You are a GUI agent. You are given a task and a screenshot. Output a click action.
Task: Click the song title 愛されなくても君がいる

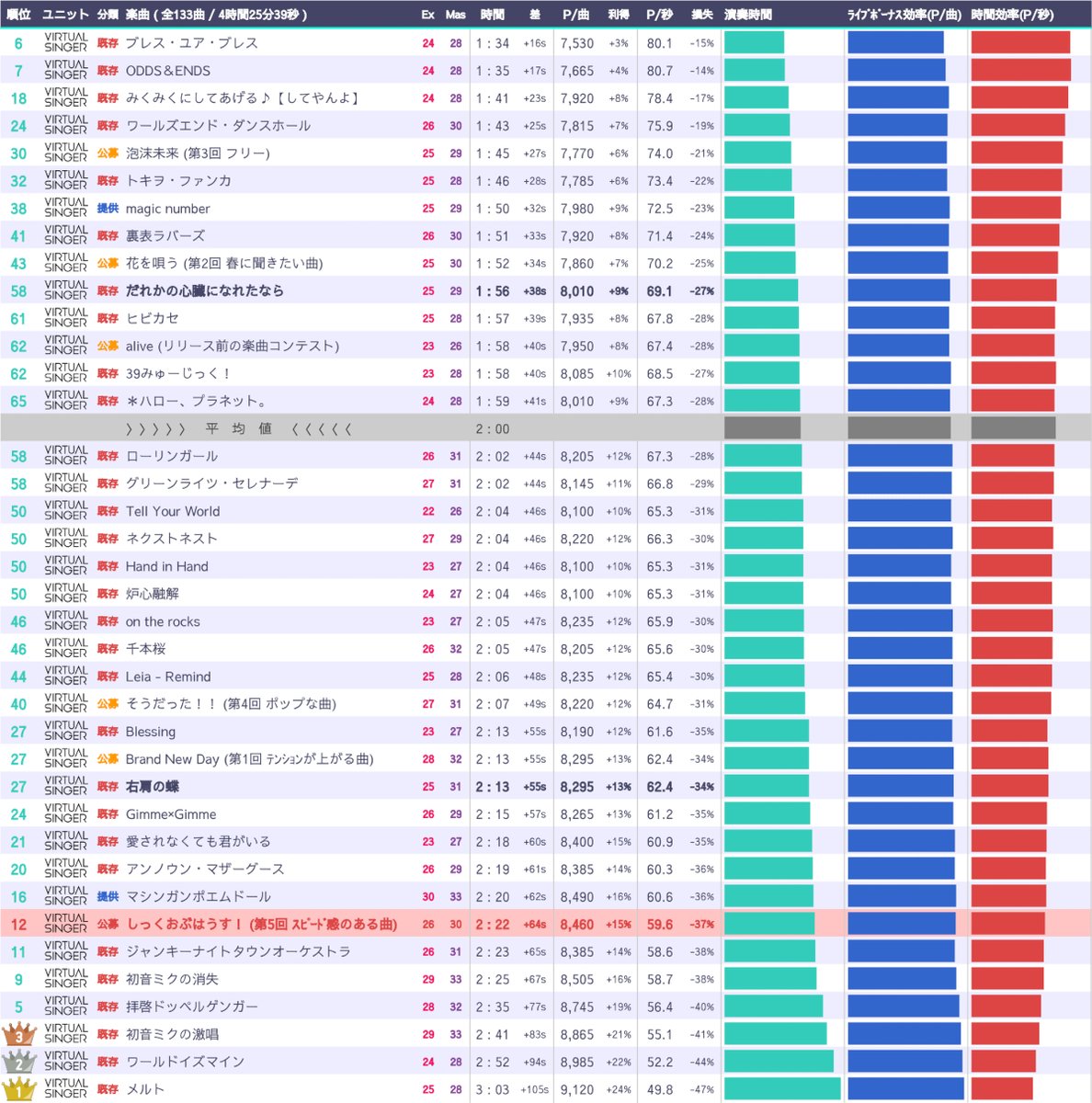(x=199, y=842)
